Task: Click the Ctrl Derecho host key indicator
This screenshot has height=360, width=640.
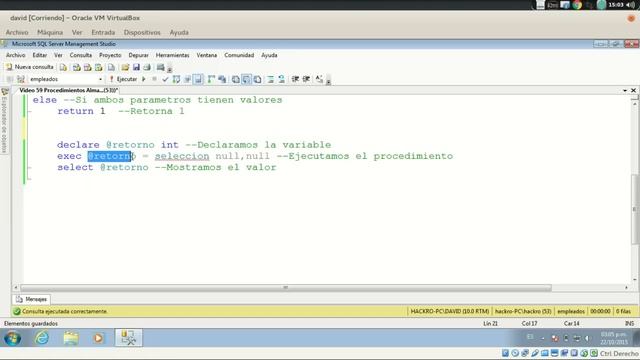Action: pyautogui.click(x=619, y=353)
